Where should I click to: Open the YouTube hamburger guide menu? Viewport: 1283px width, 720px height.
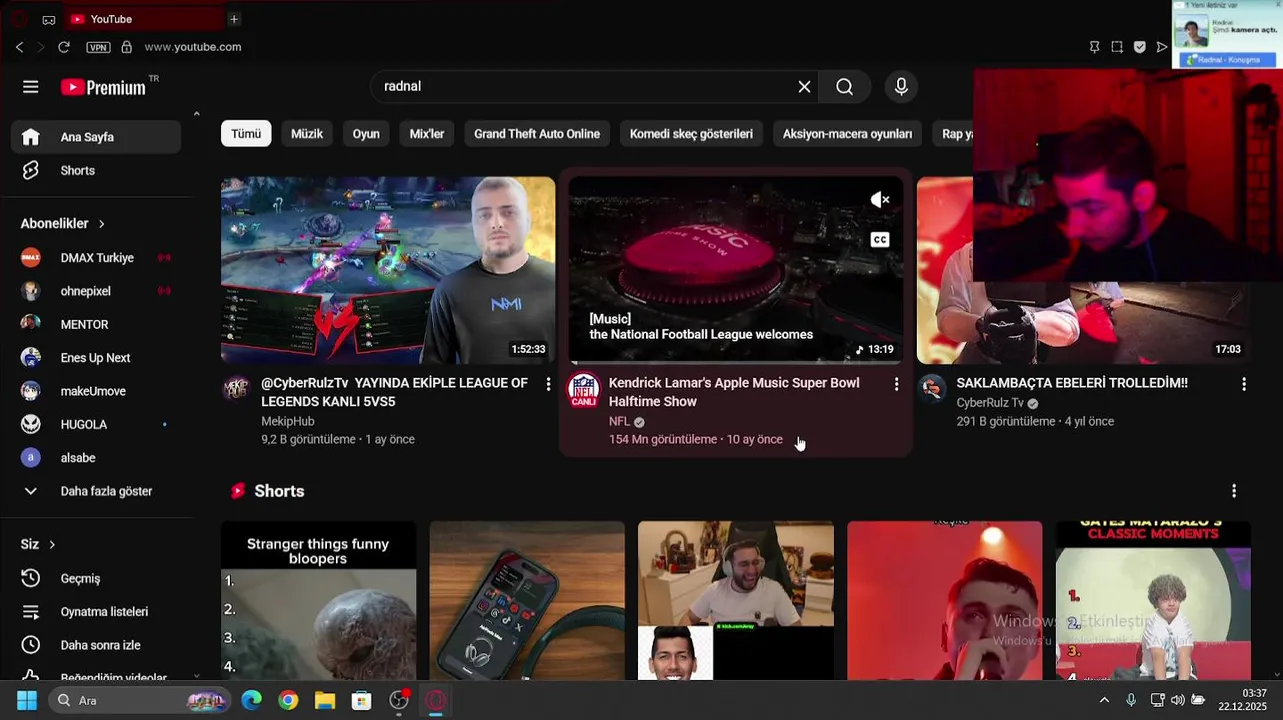pyautogui.click(x=31, y=87)
